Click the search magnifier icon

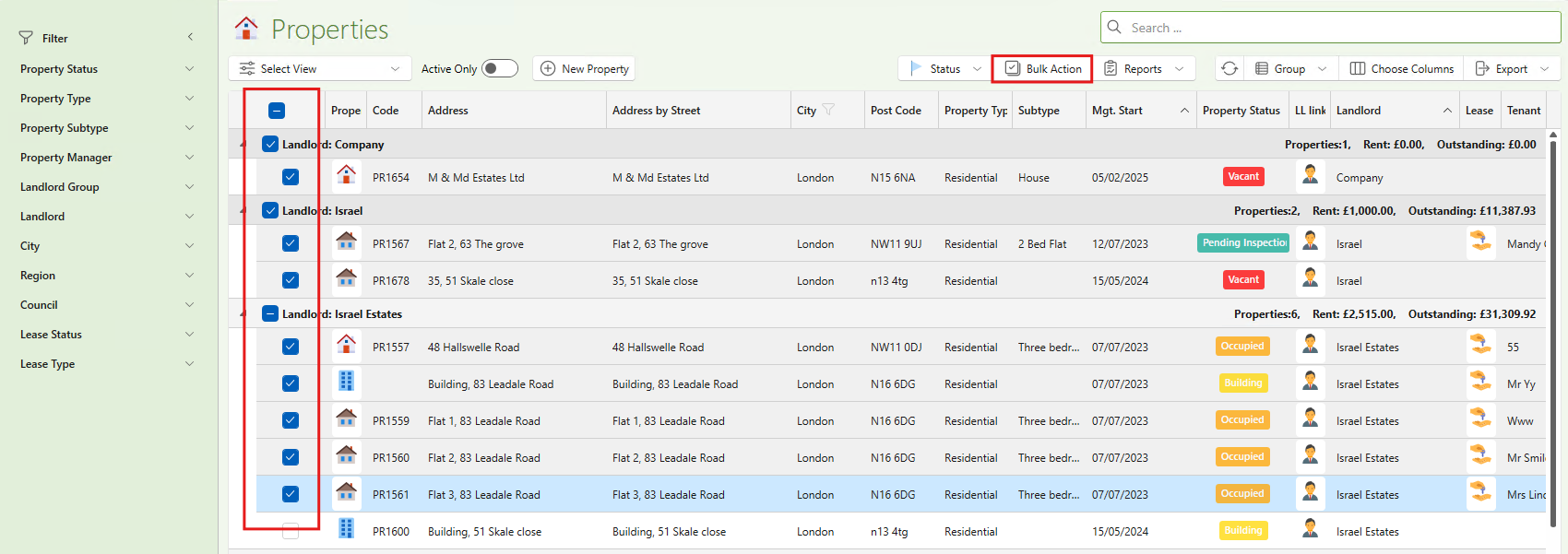click(1114, 28)
